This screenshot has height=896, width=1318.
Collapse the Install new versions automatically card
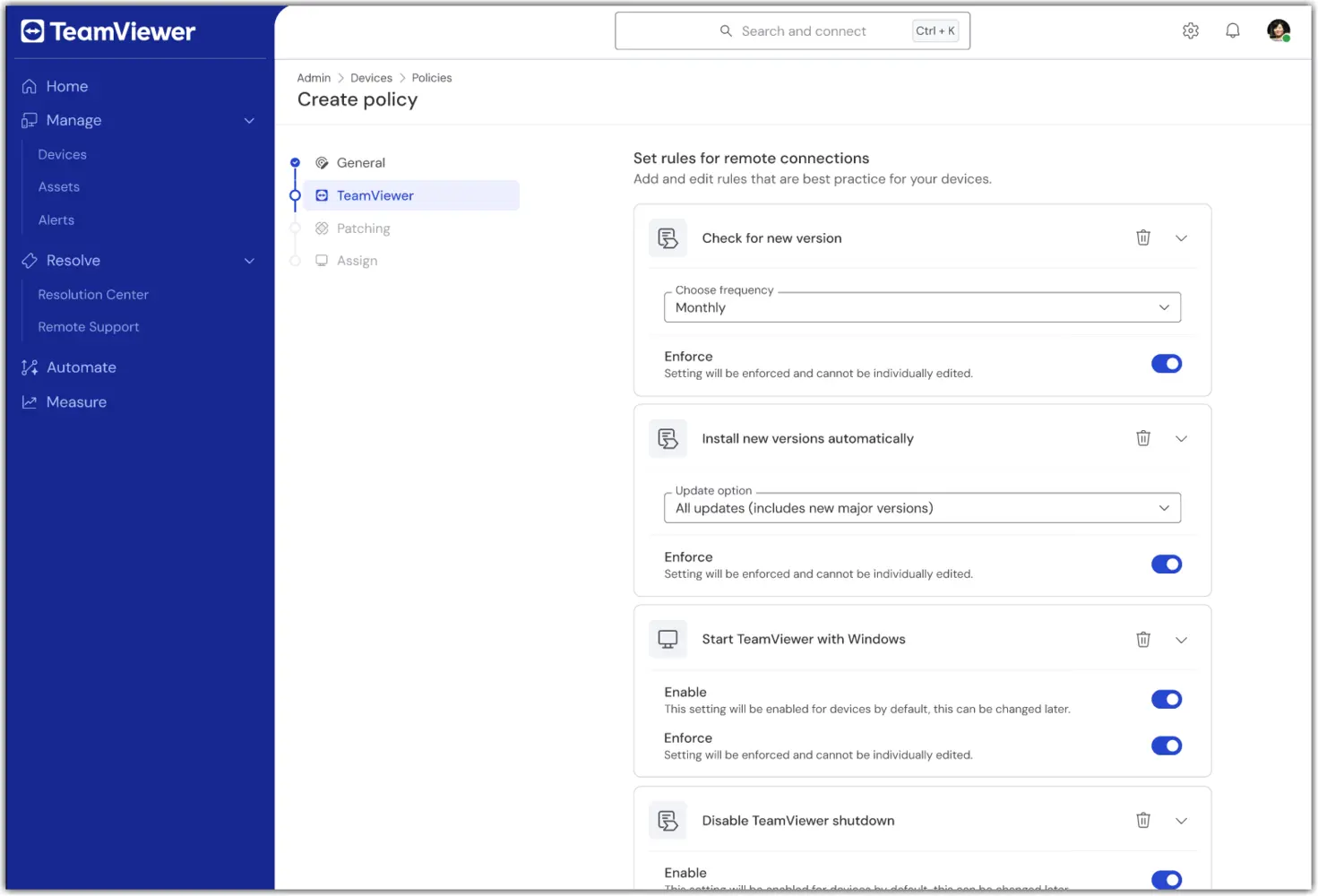(x=1181, y=439)
